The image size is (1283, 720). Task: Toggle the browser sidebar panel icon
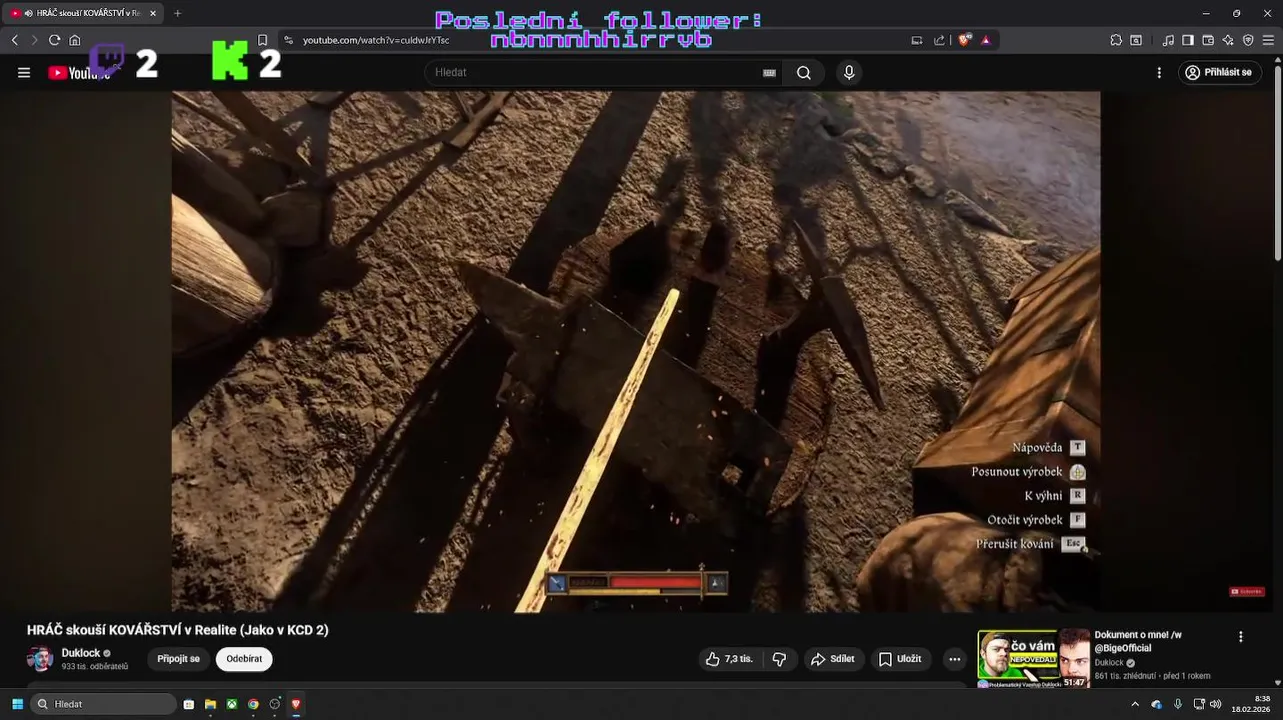click(1188, 40)
